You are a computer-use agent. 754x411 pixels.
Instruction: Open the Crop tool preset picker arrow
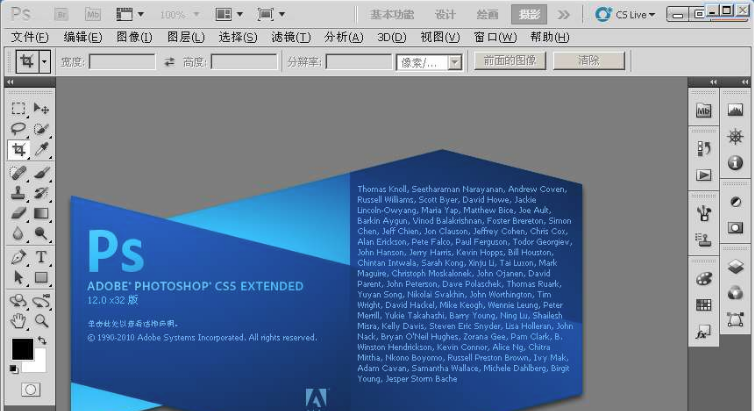(44, 62)
